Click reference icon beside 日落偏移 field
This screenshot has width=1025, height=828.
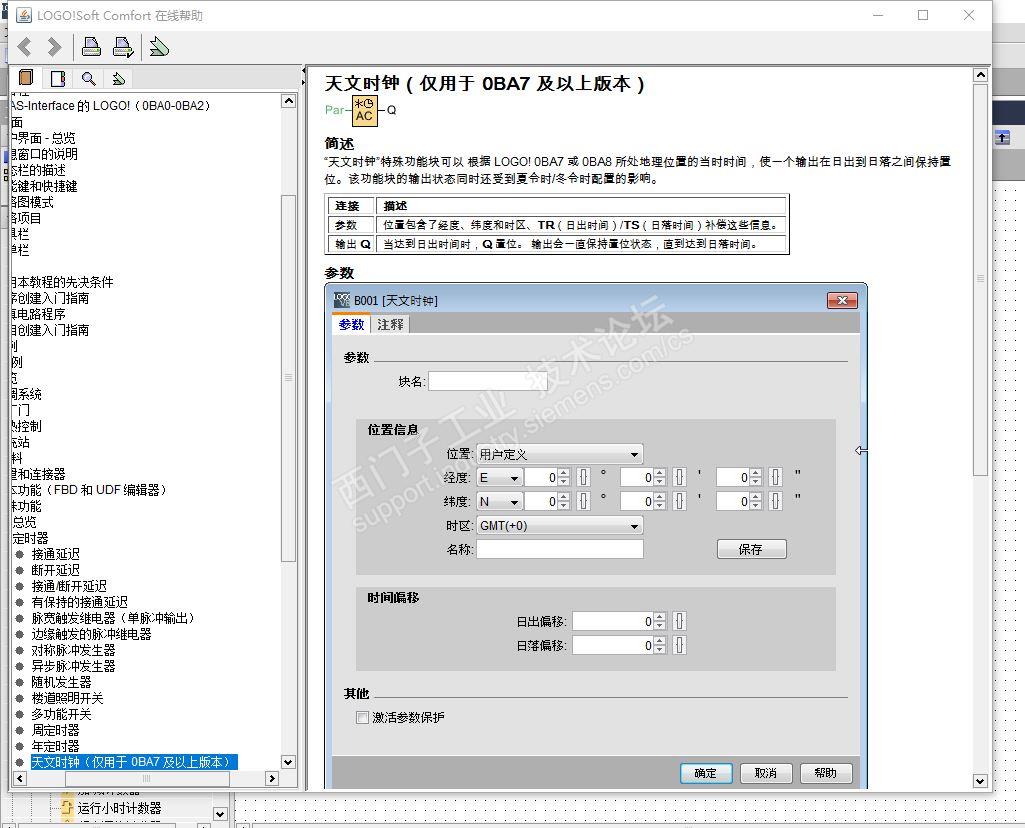point(679,646)
